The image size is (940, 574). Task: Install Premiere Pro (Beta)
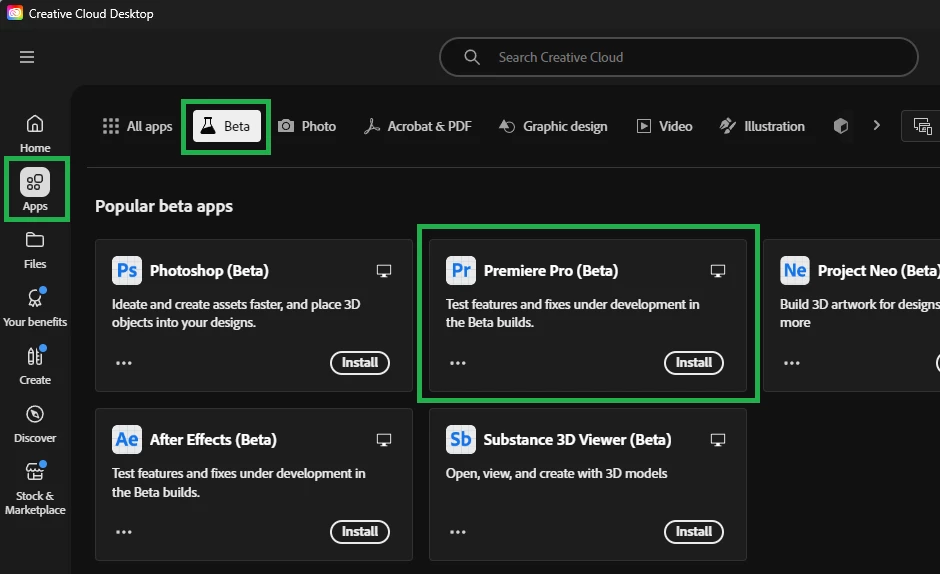(x=694, y=363)
